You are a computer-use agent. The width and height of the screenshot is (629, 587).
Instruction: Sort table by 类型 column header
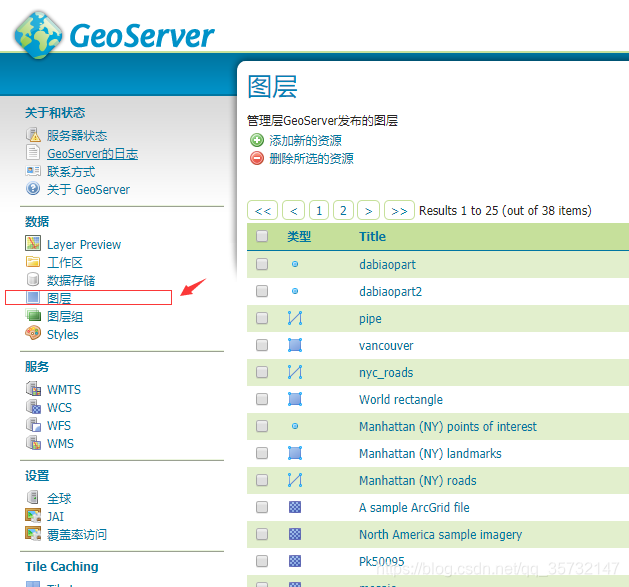pos(299,236)
